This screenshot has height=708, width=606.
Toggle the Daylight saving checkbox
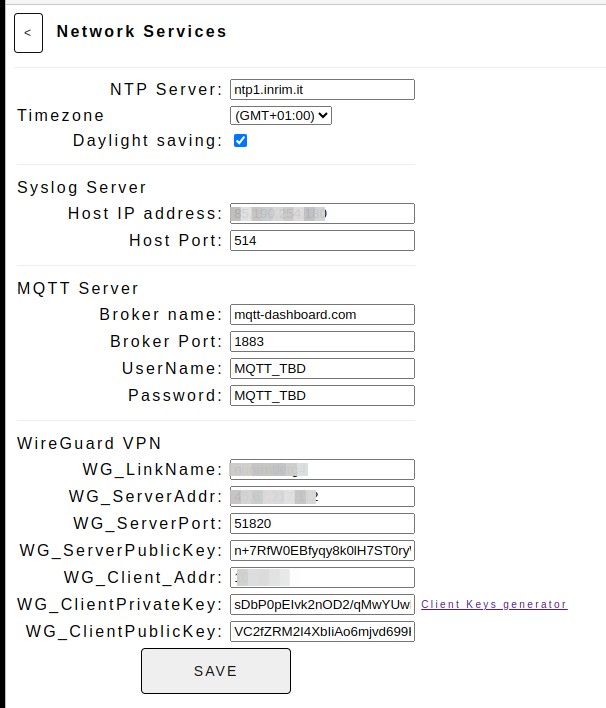click(240, 140)
